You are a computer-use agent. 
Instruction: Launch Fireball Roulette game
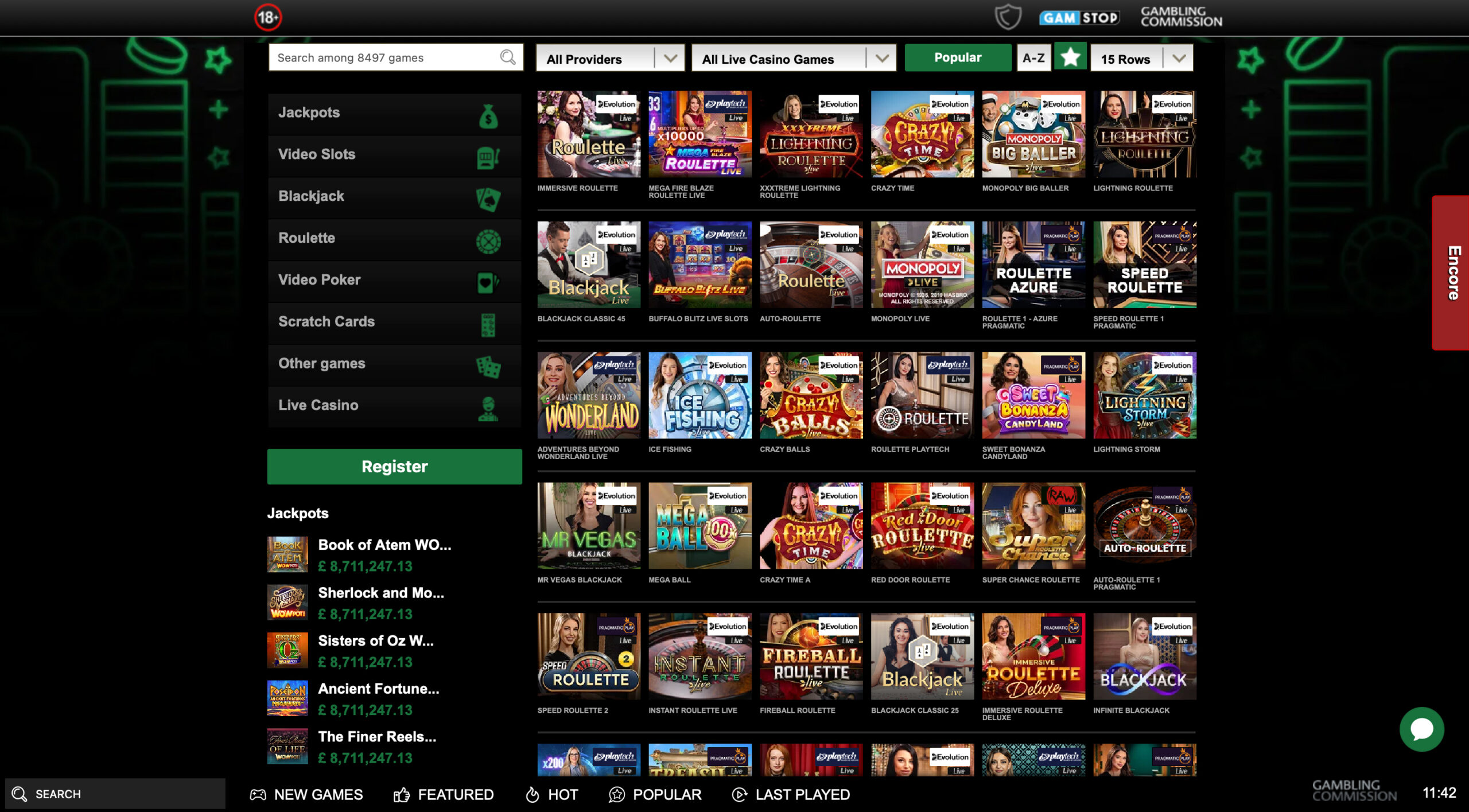tap(811, 656)
